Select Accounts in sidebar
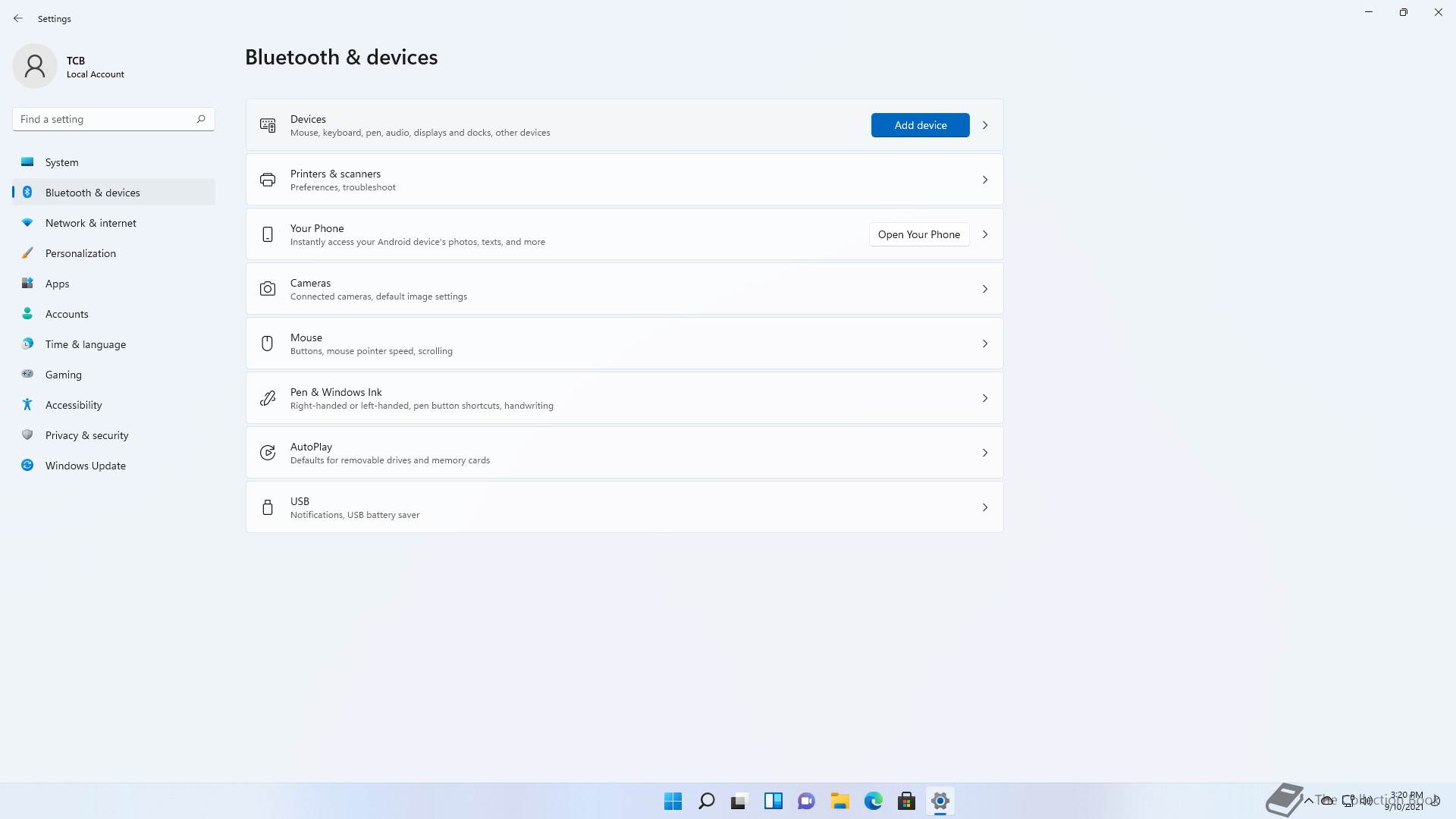 [114, 314]
